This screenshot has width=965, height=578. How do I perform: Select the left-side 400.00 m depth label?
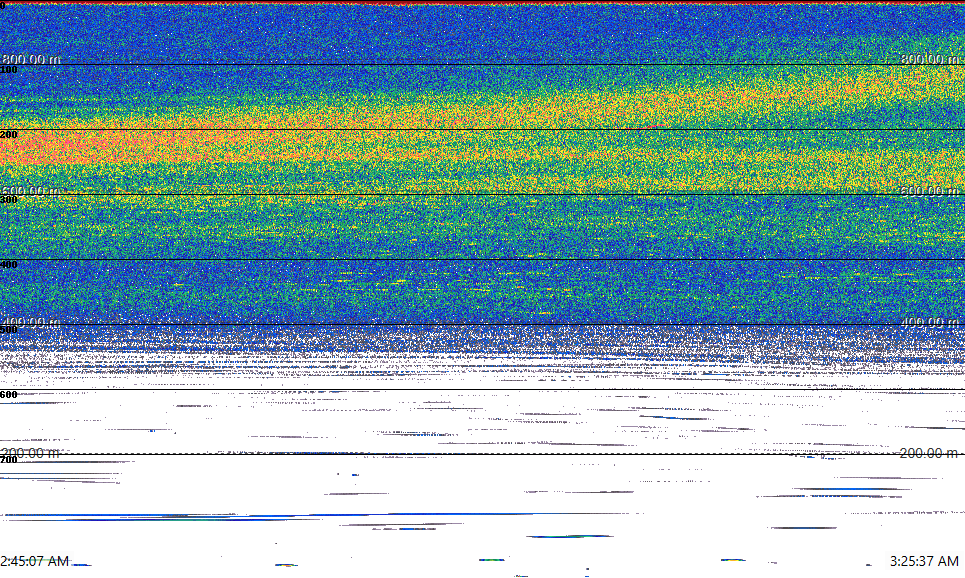[x=31, y=322]
